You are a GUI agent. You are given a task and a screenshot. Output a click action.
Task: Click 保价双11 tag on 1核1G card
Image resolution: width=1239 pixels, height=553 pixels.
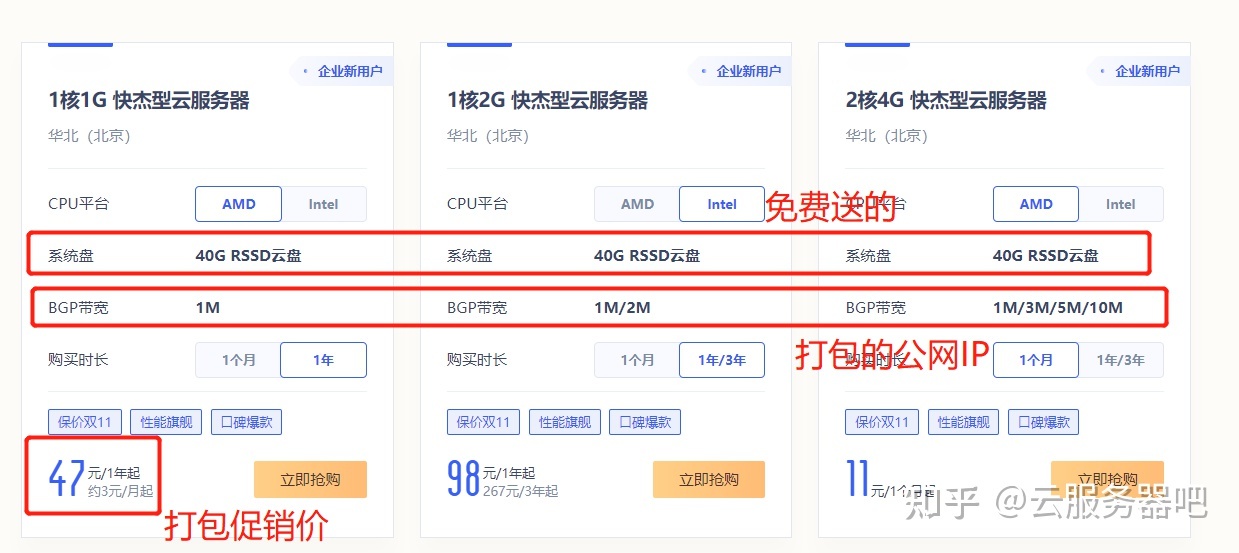pyautogui.click(x=85, y=422)
